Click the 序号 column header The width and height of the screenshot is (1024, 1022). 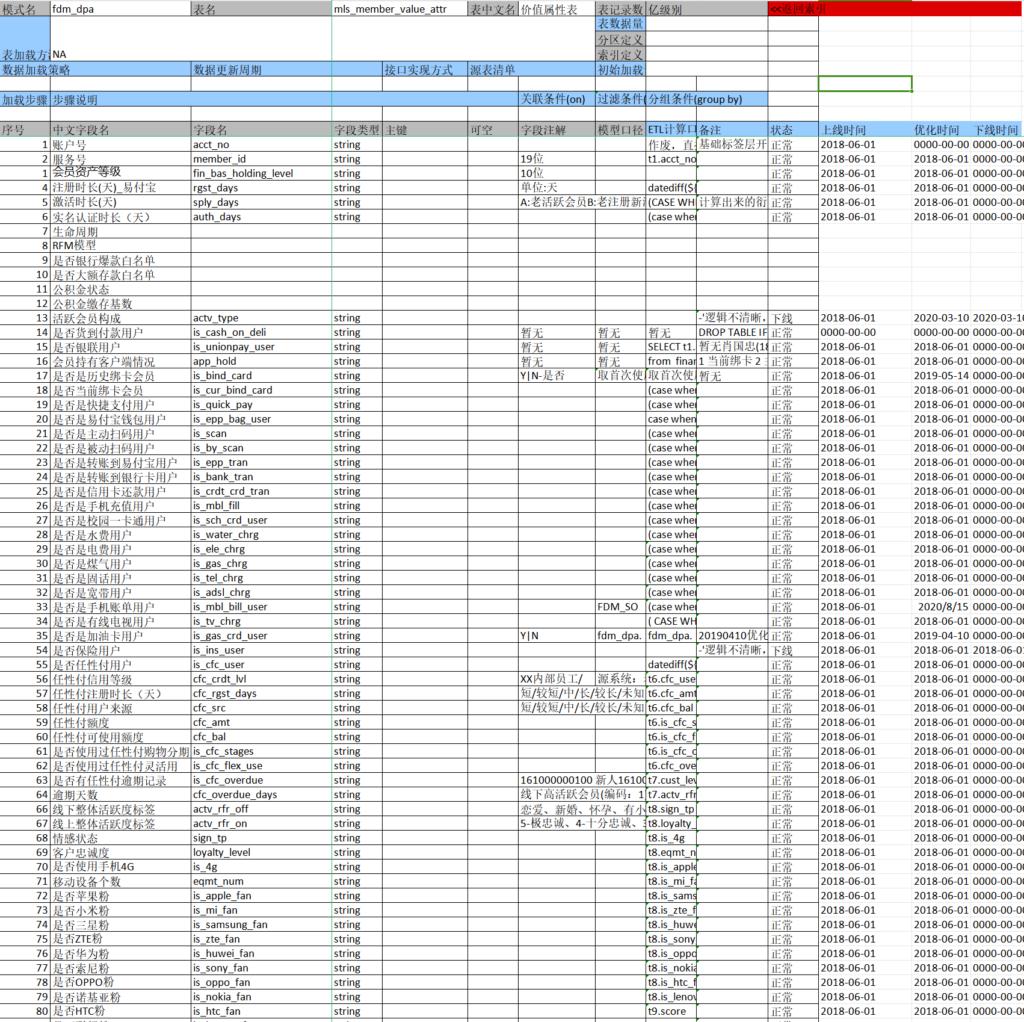pyautogui.click(x=25, y=130)
